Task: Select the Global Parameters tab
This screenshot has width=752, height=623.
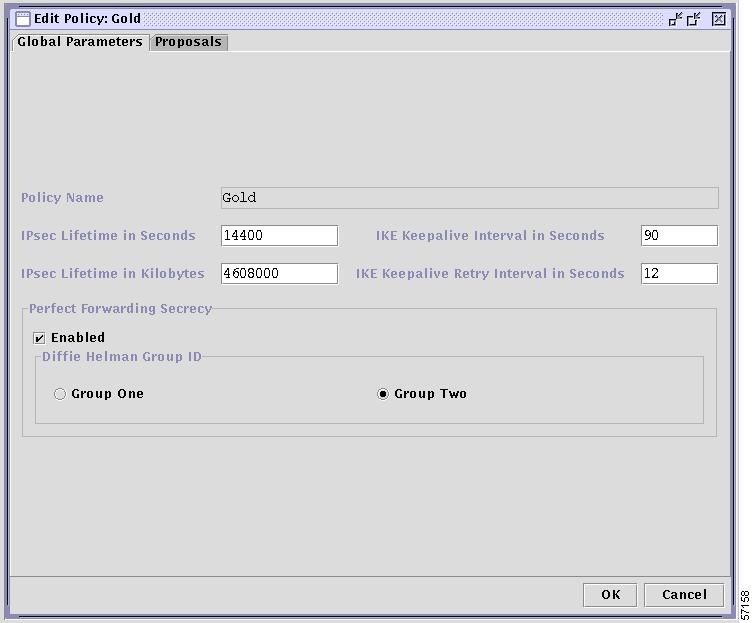Action: (x=80, y=42)
